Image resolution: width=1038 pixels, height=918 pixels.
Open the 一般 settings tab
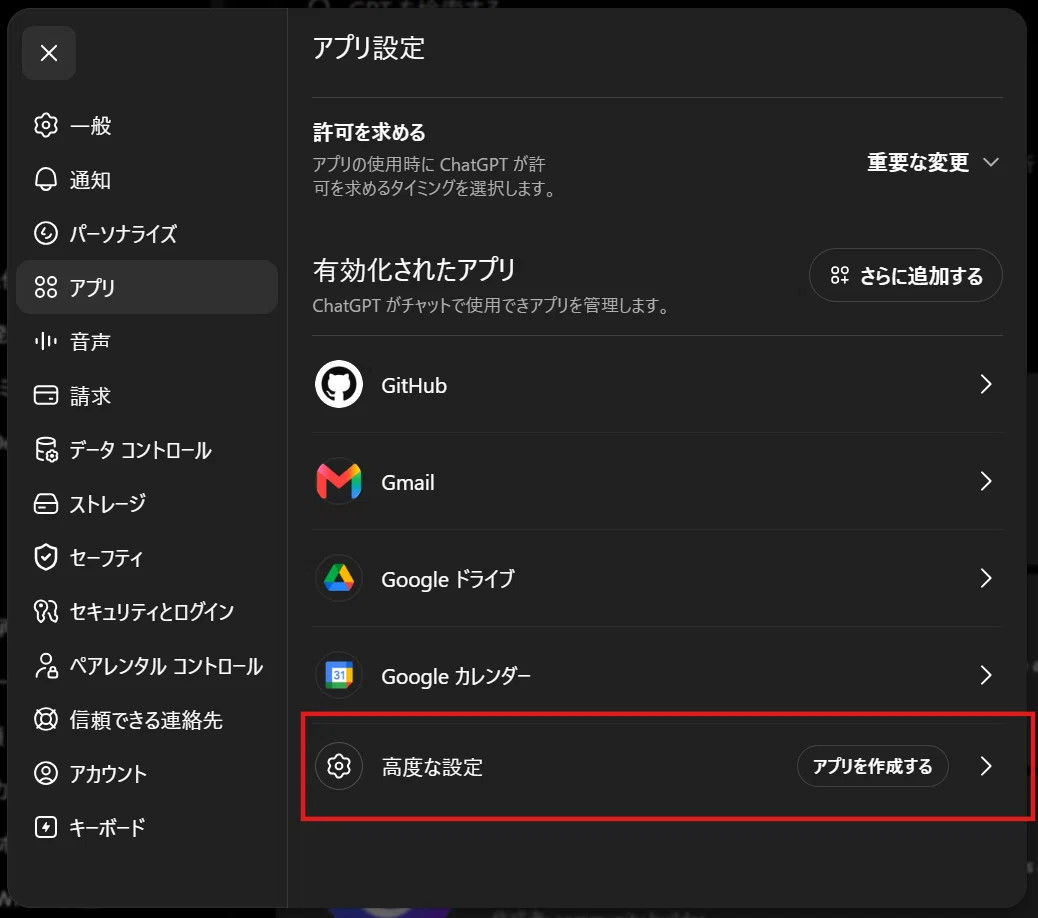[147, 125]
